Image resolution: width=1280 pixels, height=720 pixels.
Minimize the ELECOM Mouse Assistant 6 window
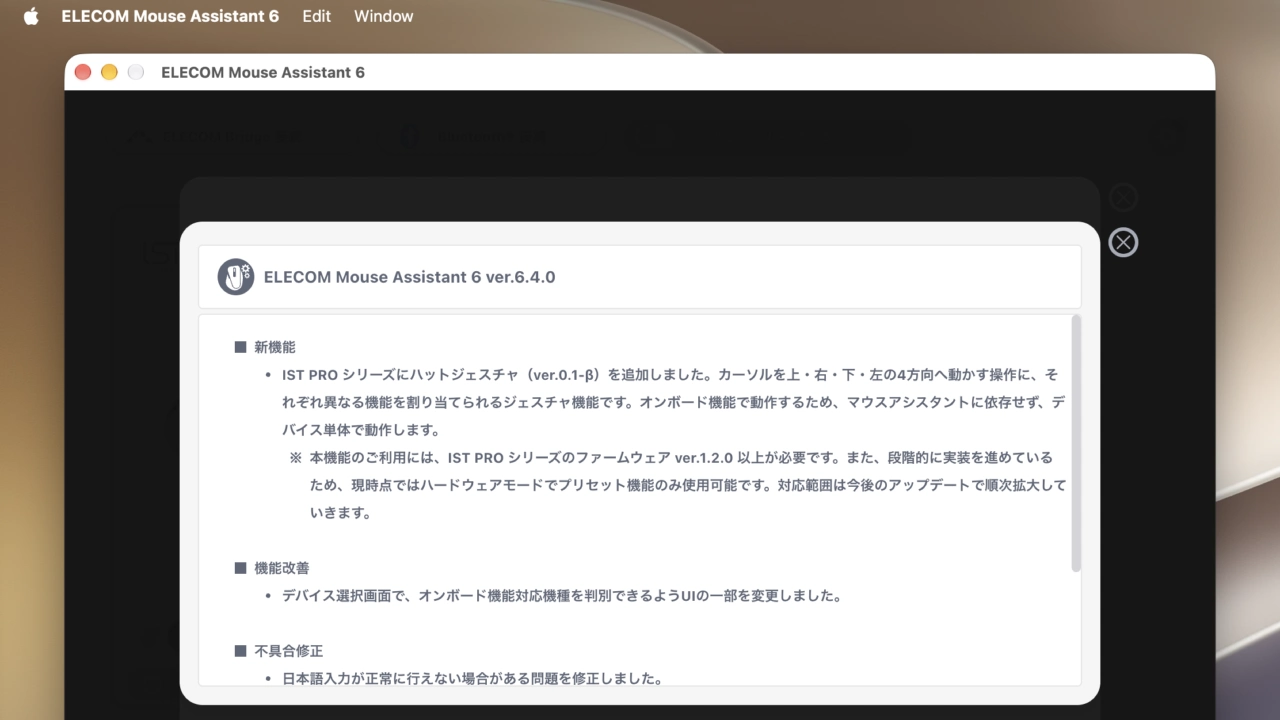(109, 72)
